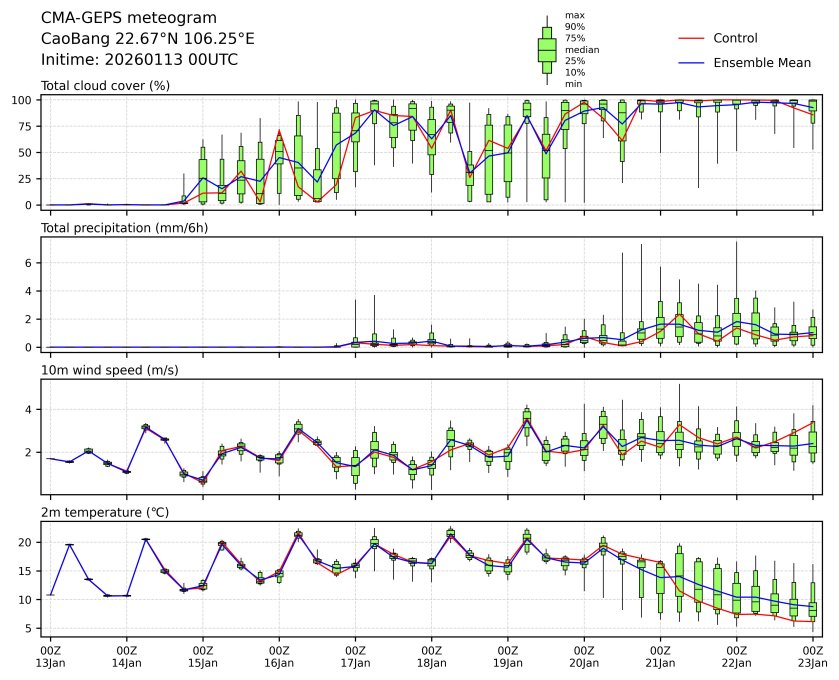
Task: Click the 20 tick on temperature axis
Action: point(28,542)
